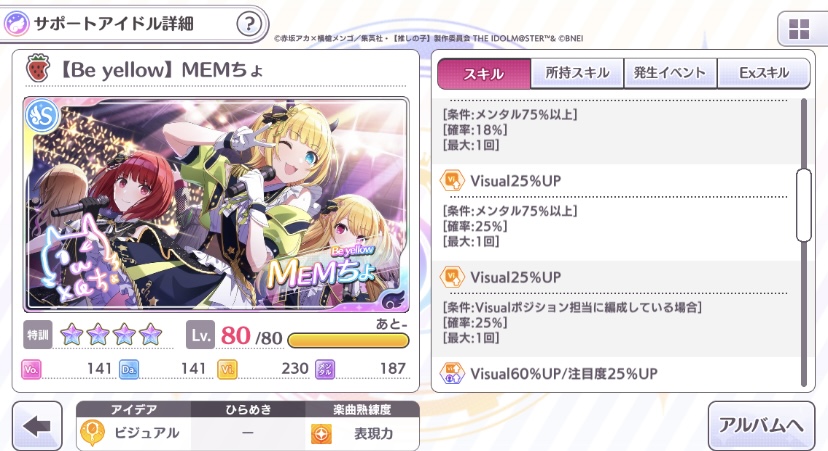Switch to the 所持スキル tab
828x451 pixels.
[x=577, y=73]
